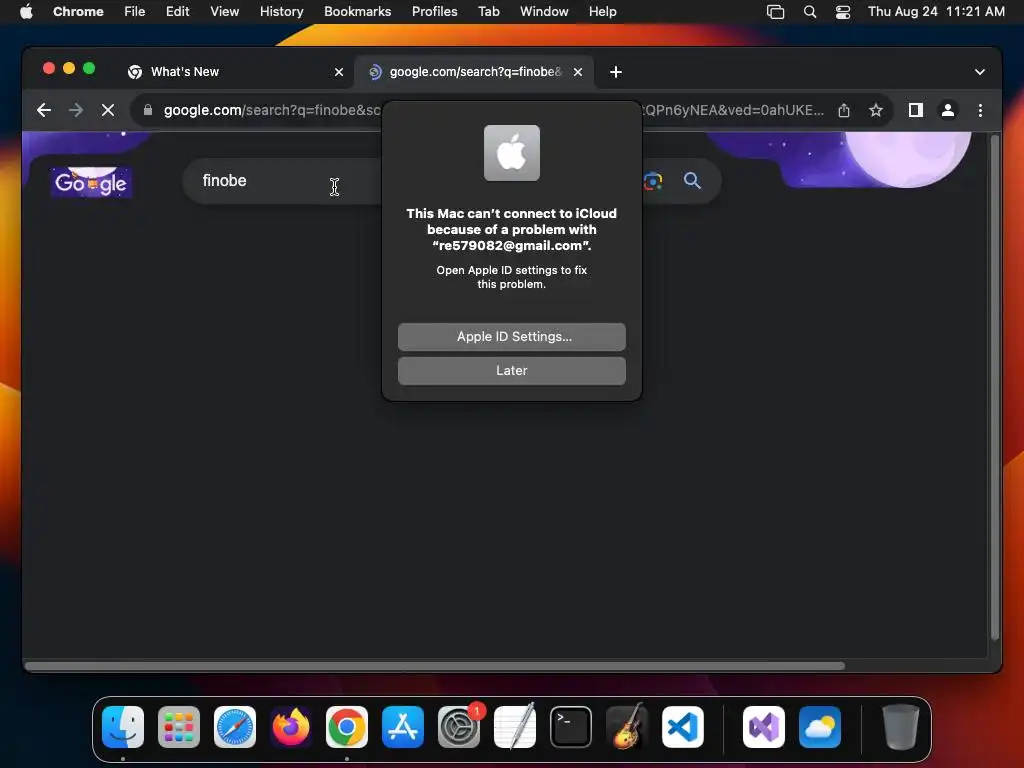The image size is (1024, 768).
Task: Open Chrome three-dot menu
Action: pos(980,110)
